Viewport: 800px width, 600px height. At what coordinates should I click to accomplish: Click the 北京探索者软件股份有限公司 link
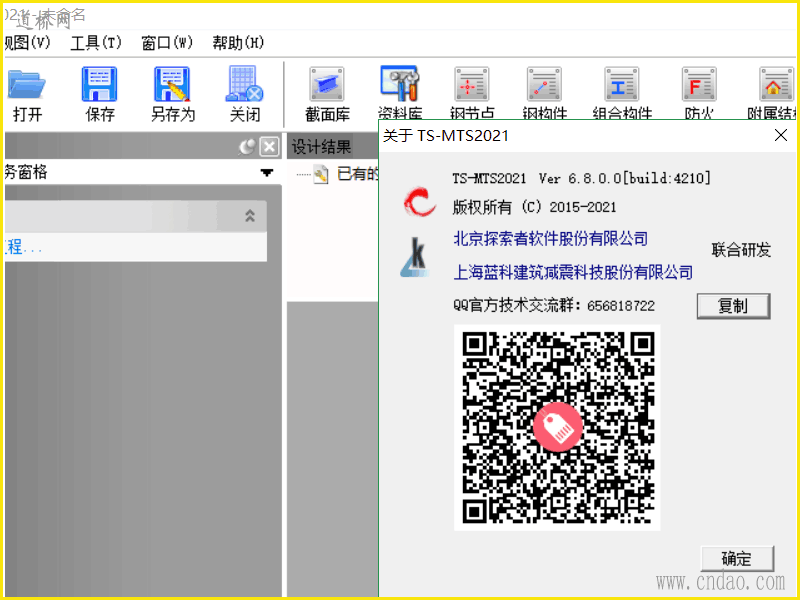(x=551, y=238)
